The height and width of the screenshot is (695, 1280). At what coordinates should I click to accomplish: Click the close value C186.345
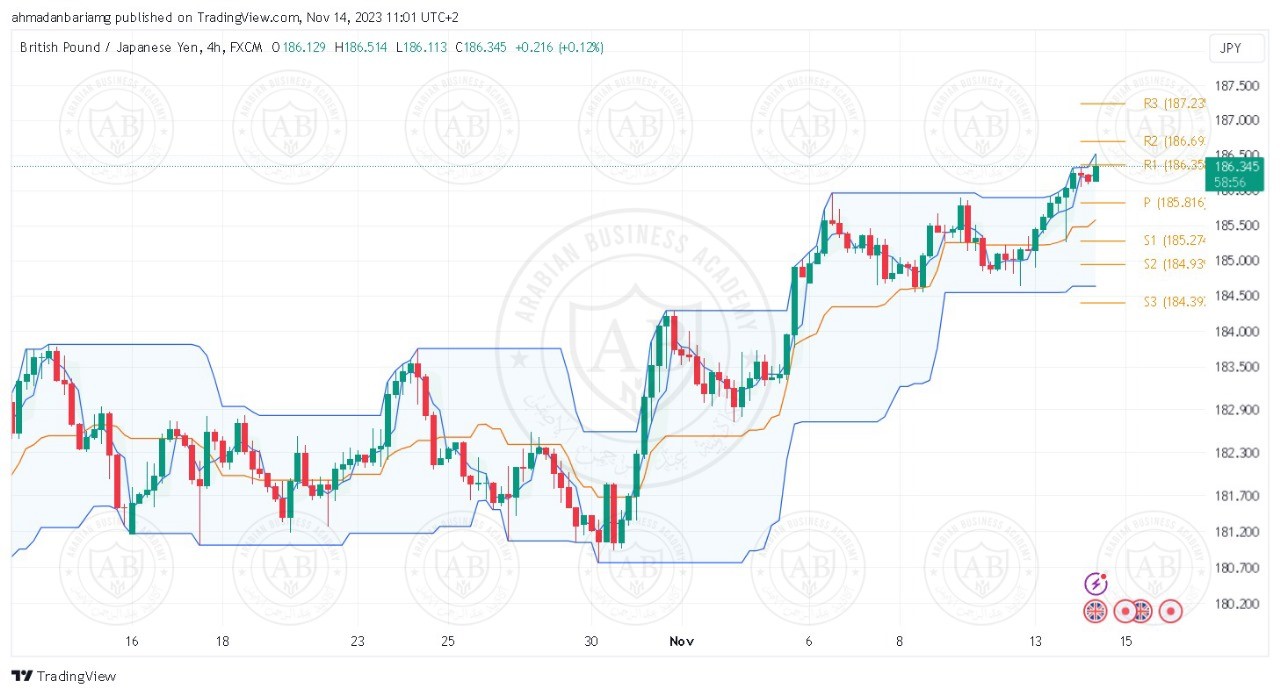point(482,47)
